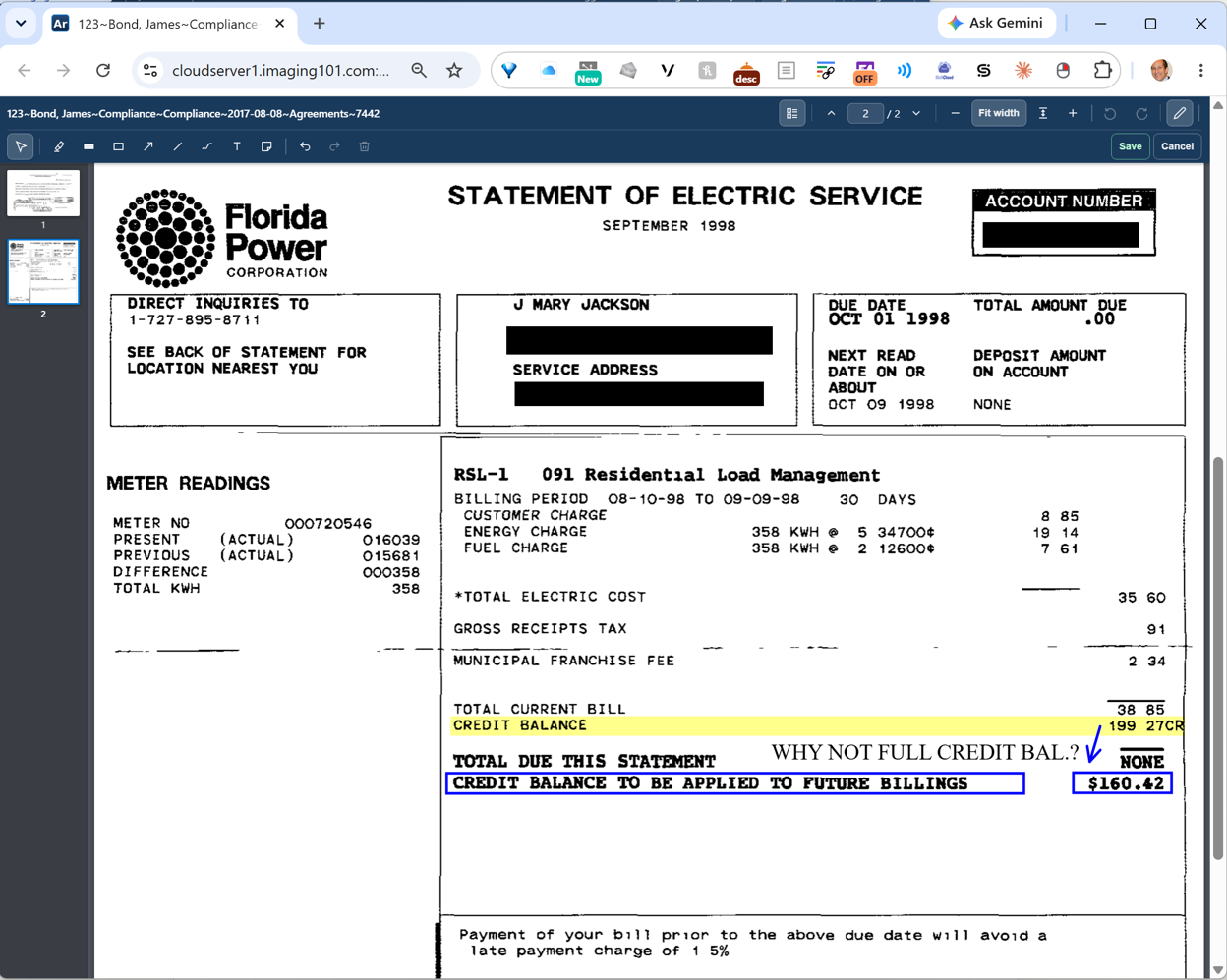Open the Ask Gemini button

[997, 23]
